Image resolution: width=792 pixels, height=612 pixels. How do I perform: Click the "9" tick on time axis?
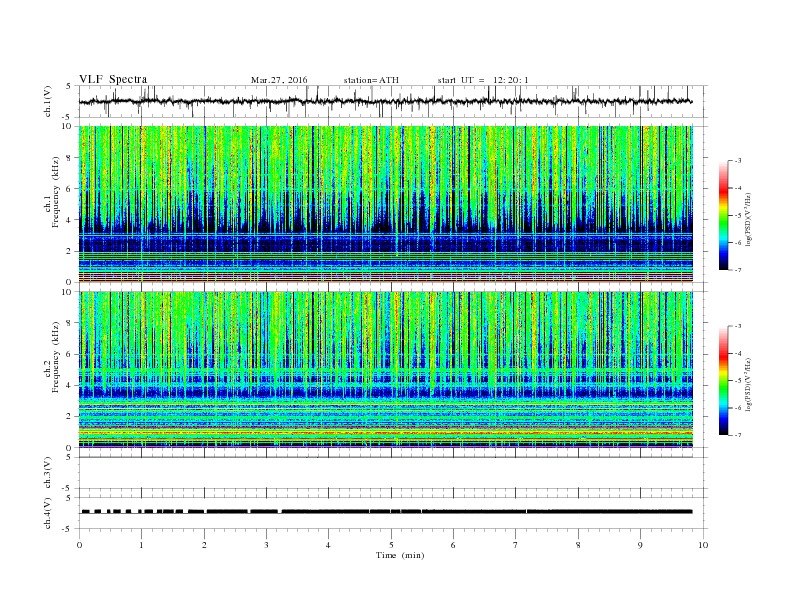640,545
